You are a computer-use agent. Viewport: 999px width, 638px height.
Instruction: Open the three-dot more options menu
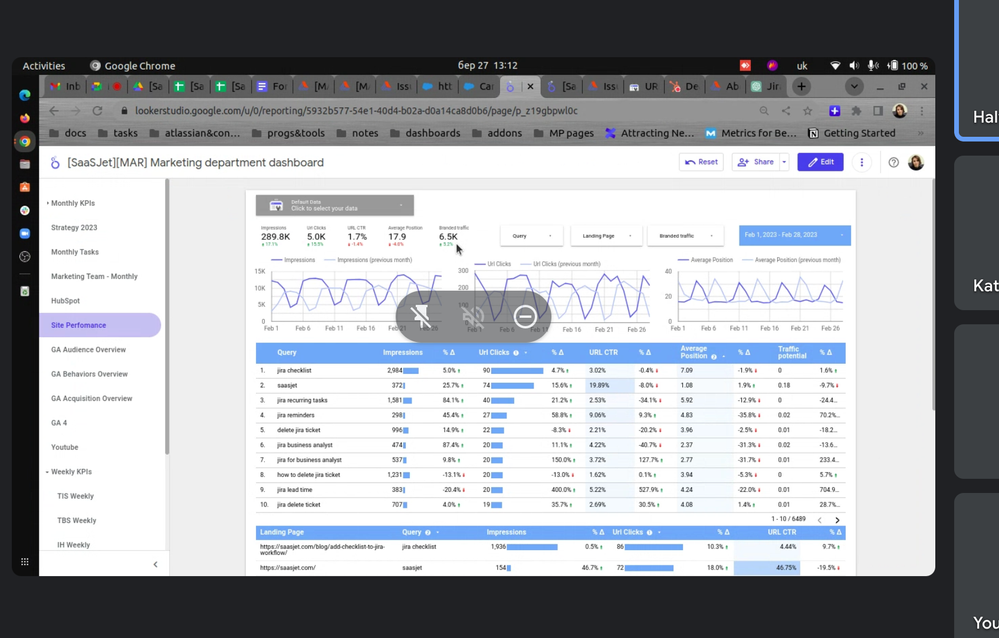[x=861, y=162]
